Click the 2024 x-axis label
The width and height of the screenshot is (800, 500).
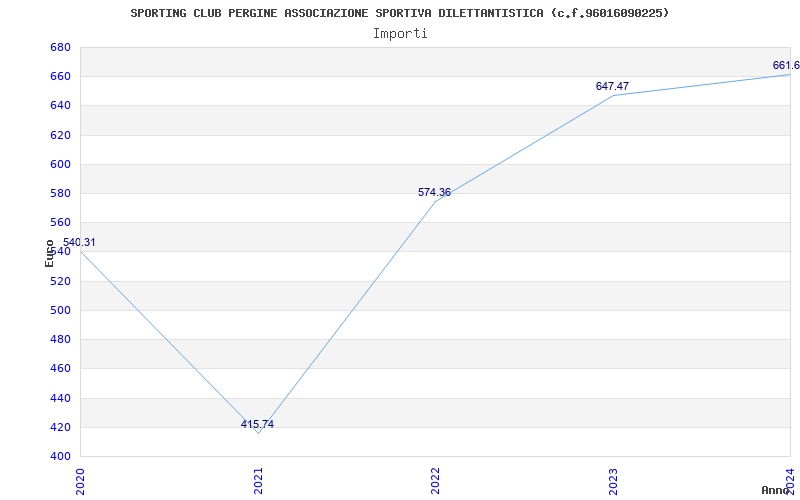[790, 481]
